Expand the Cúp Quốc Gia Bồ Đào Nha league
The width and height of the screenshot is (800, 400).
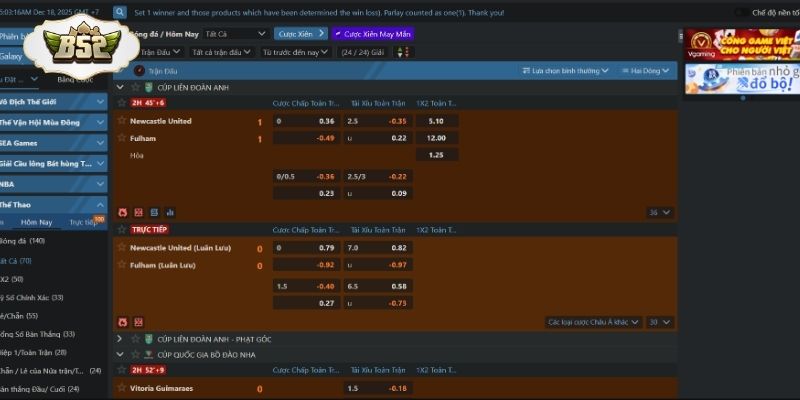coord(121,354)
